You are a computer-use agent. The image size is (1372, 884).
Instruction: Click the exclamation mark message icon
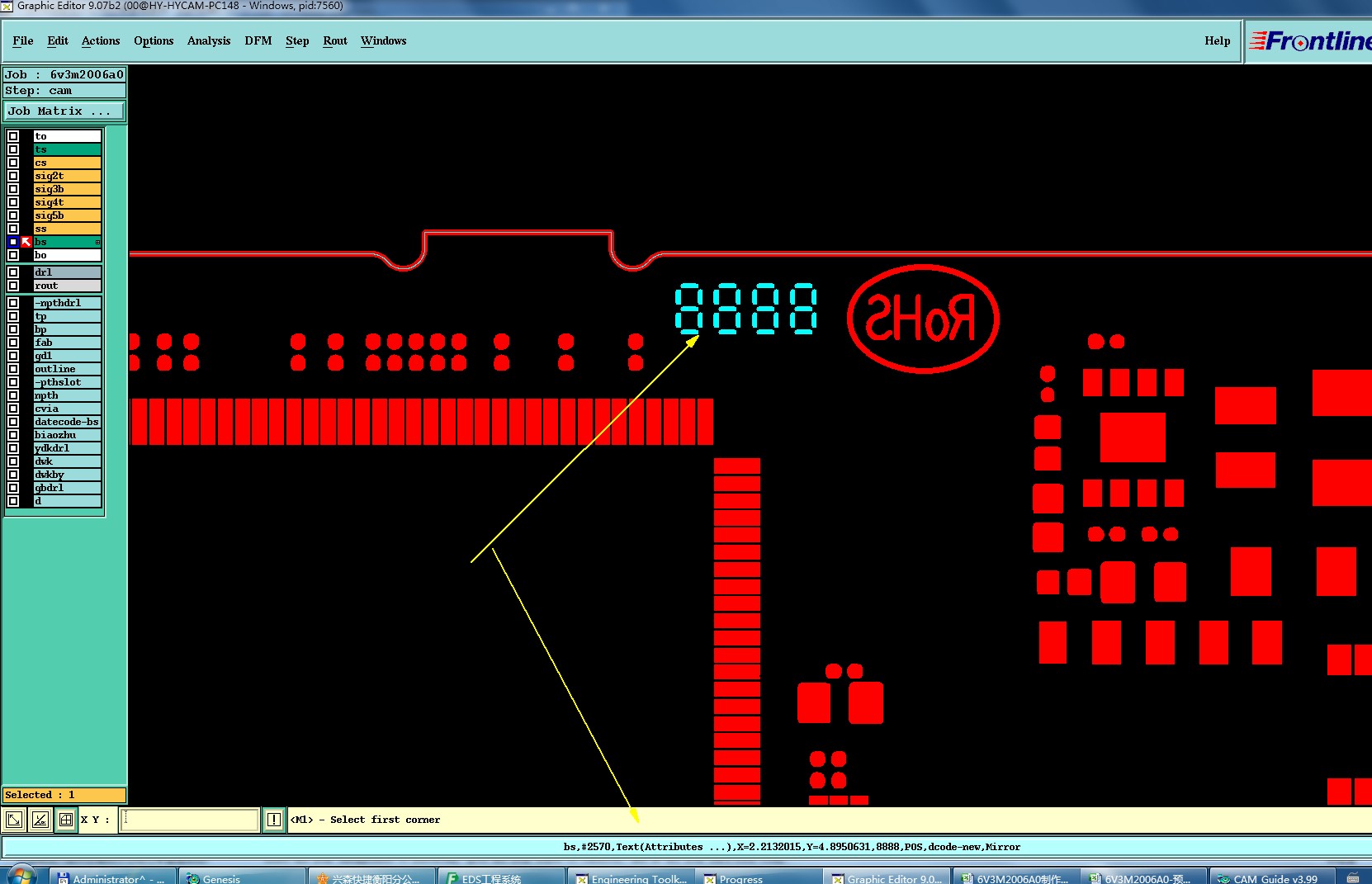click(x=274, y=820)
